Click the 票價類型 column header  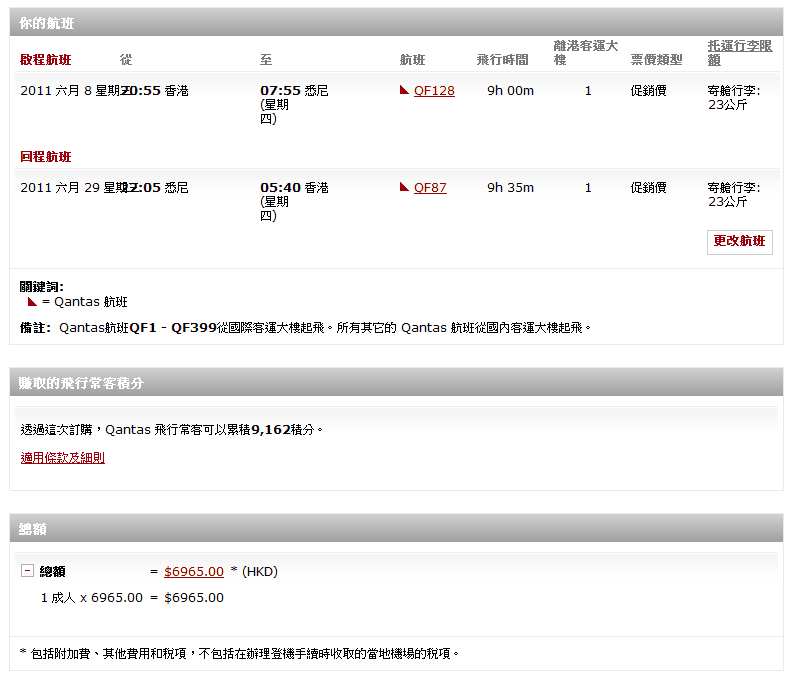pyautogui.click(x=656, y=60)
